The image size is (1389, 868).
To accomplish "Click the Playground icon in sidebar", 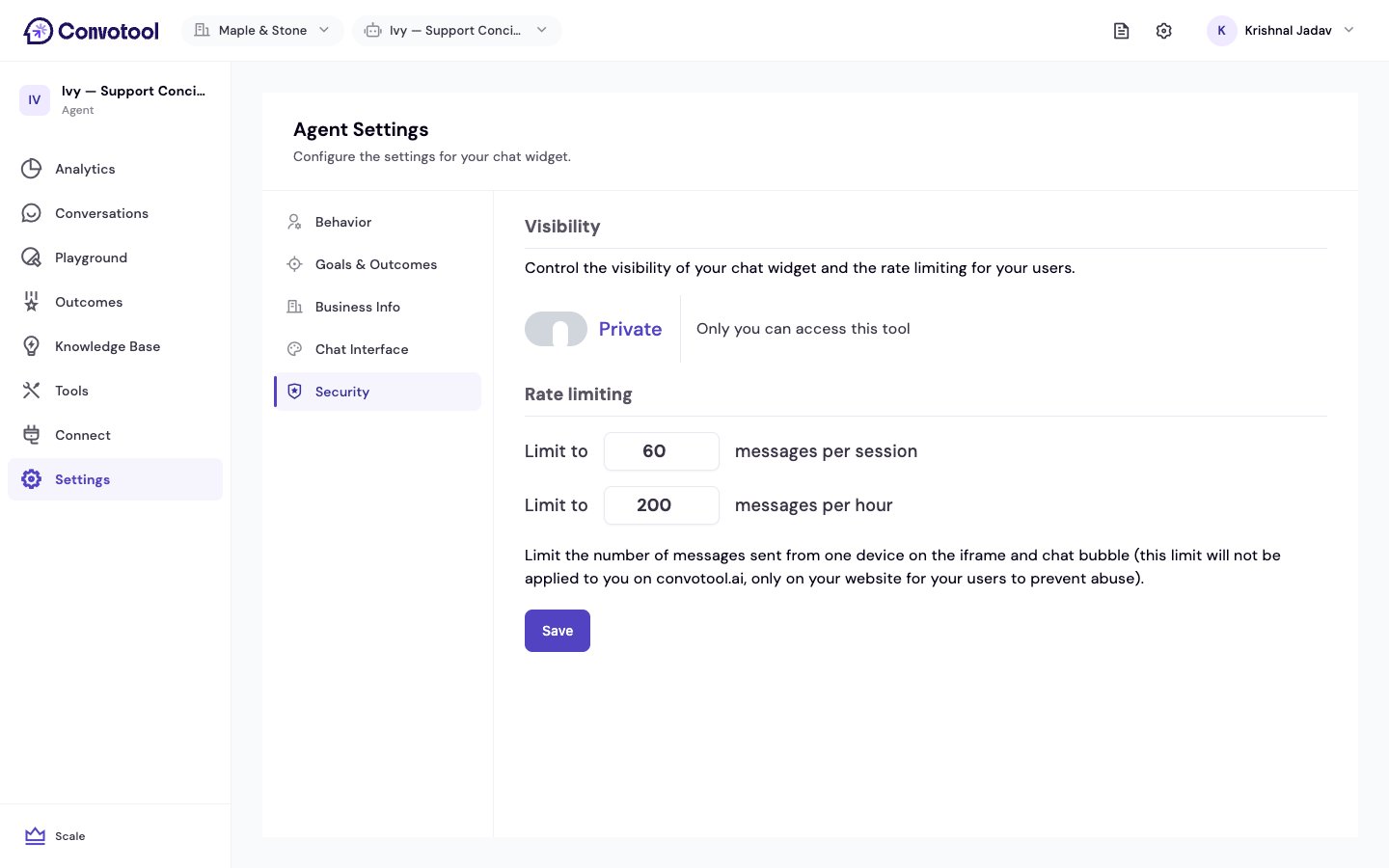I will point(32,258).
